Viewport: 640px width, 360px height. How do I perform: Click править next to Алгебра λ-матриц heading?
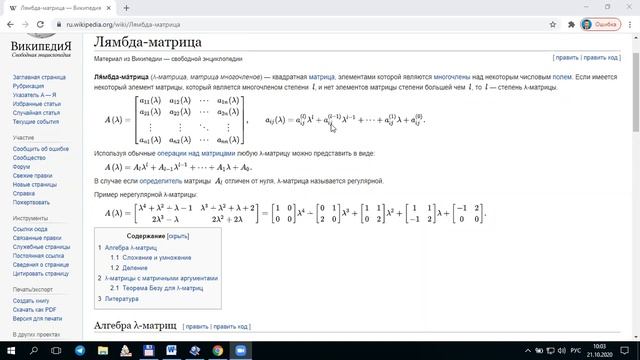[197, 327]
